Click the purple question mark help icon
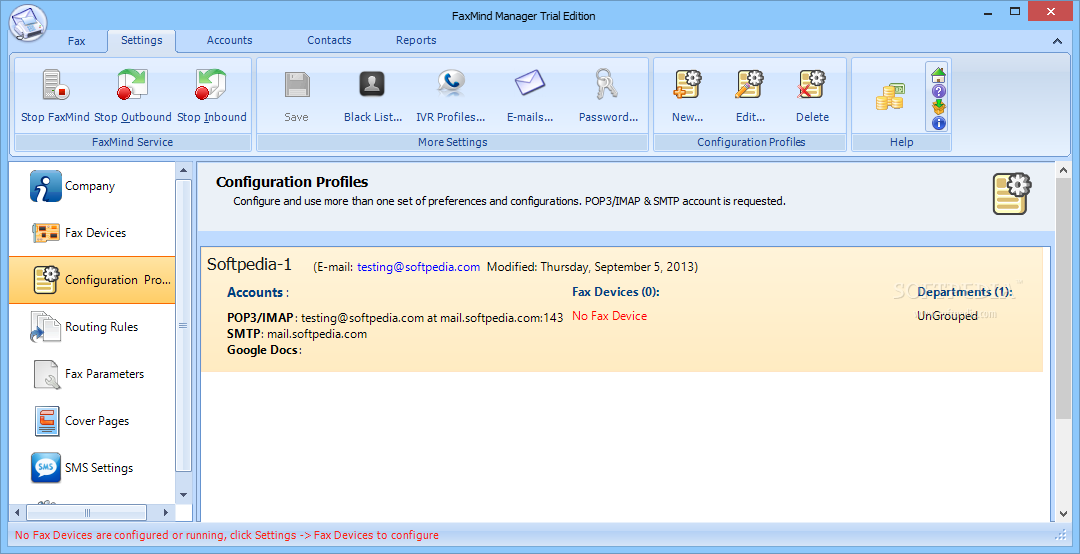Image resolution: width=1080 pixels, height=554 pixels. pyautogui.click(x=938, y=91)
